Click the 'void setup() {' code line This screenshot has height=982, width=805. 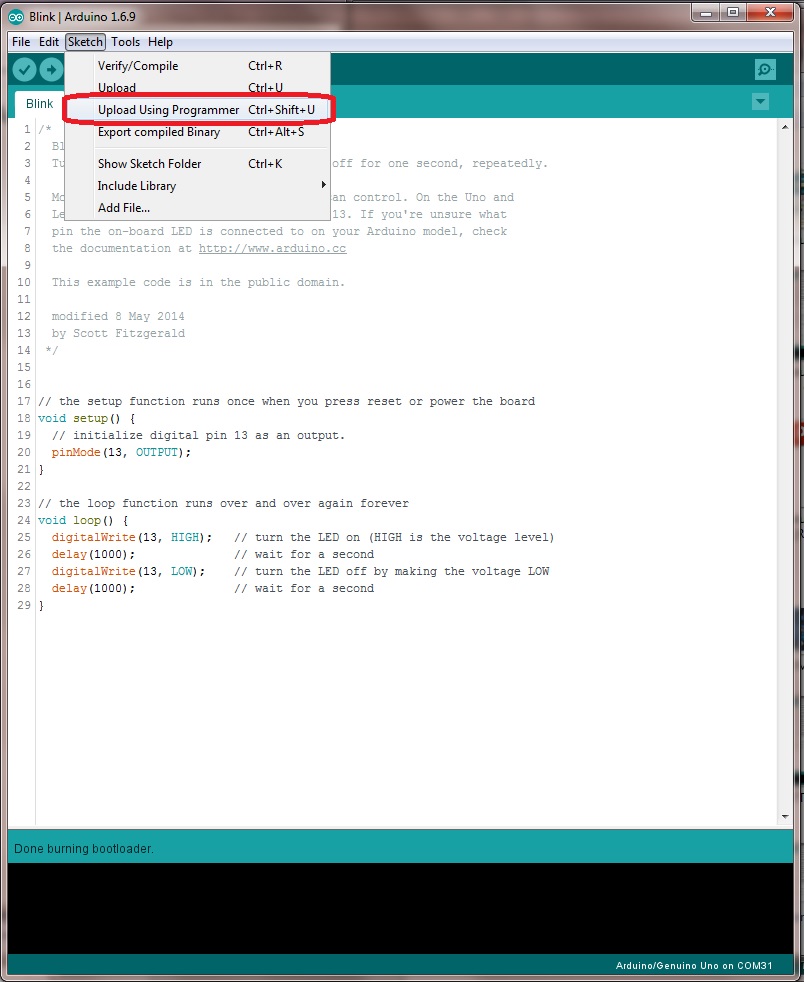click(86, 418)
